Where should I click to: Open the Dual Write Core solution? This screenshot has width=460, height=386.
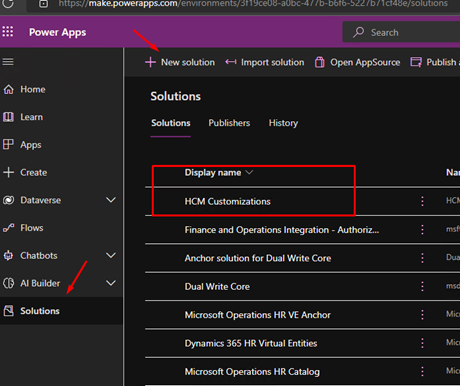coord(217,287)
